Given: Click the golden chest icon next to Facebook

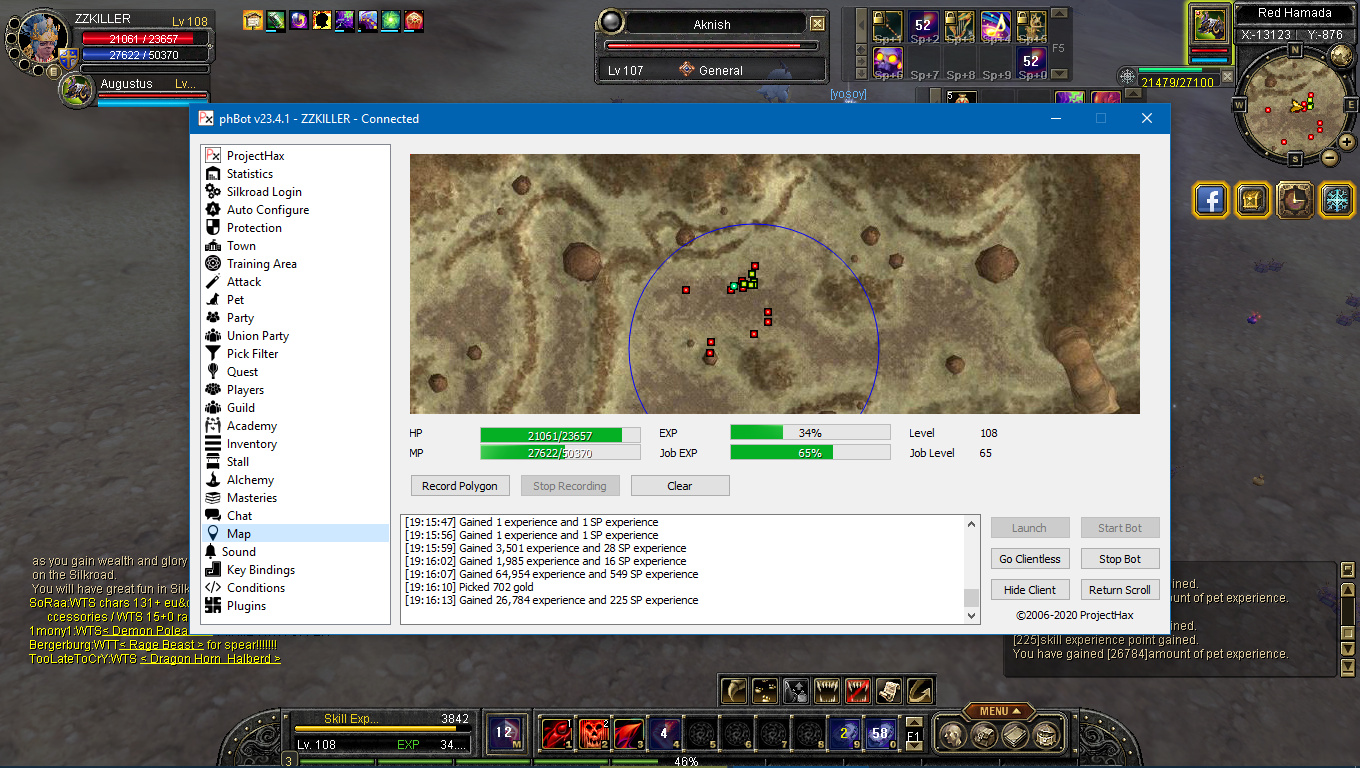Looking at the screenshot, I should tap(1253, 200).
